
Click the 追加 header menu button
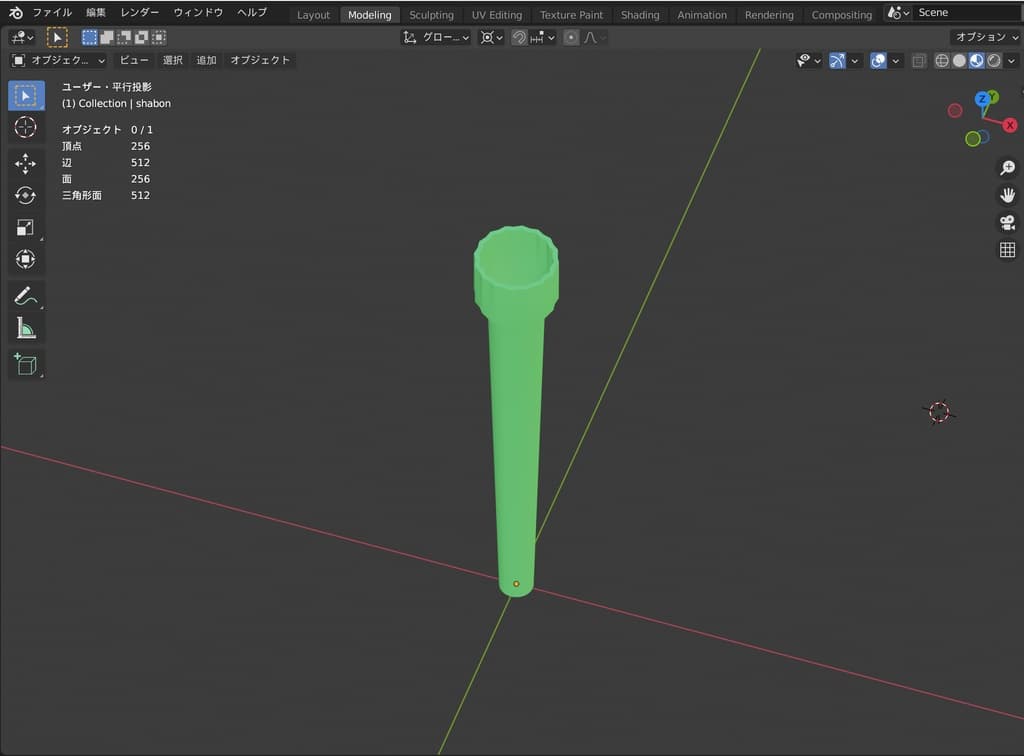(206, 60)
